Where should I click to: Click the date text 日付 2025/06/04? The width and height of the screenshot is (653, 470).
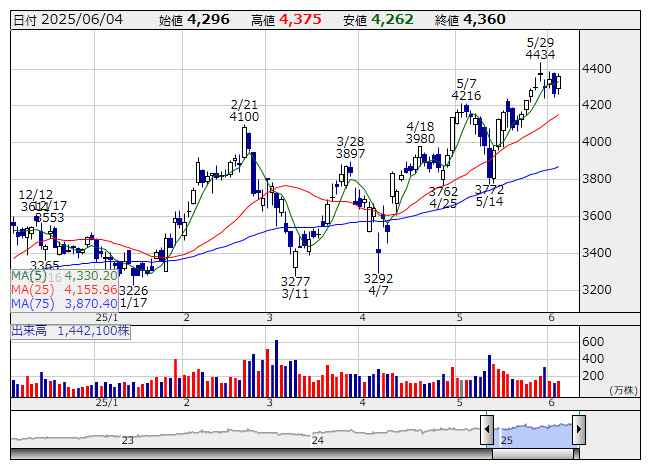tap(68, 20)
